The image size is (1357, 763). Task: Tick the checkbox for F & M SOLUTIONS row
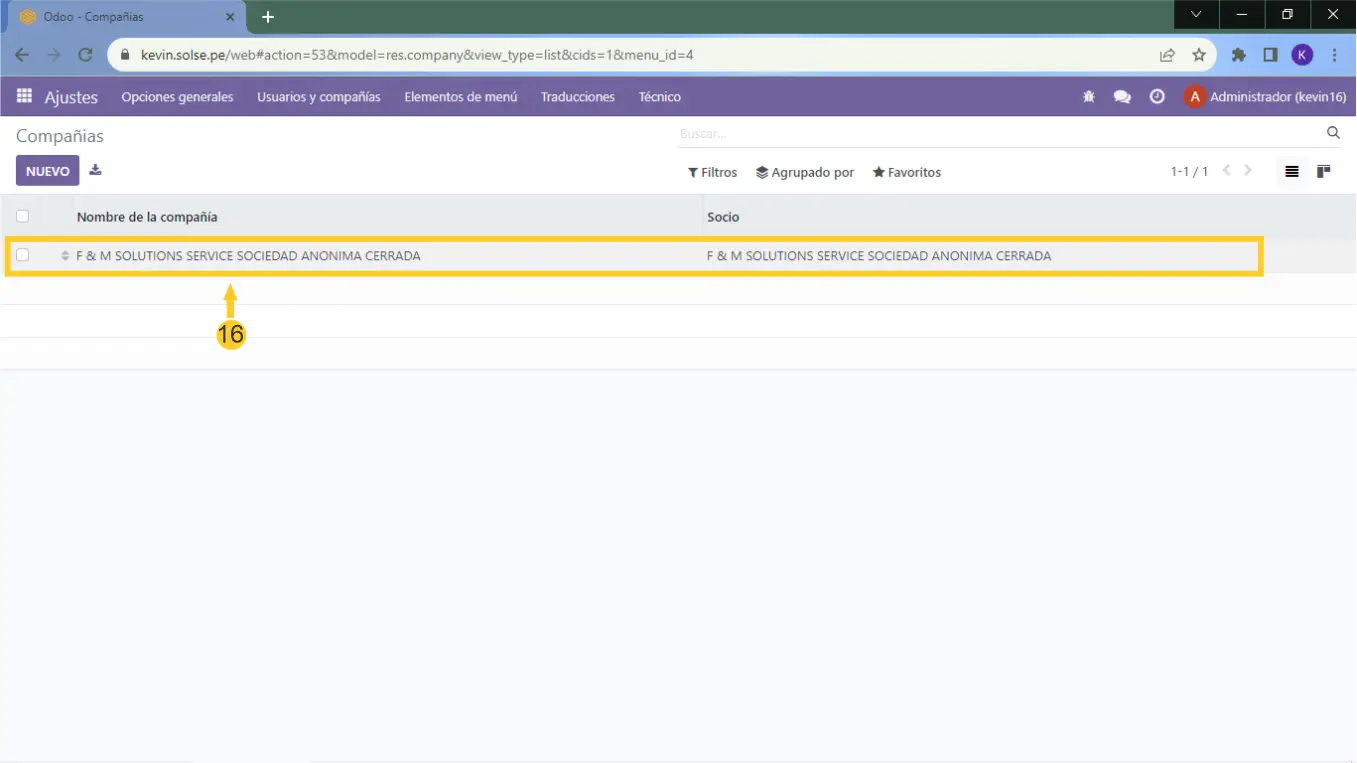click(x=23, y=255)
